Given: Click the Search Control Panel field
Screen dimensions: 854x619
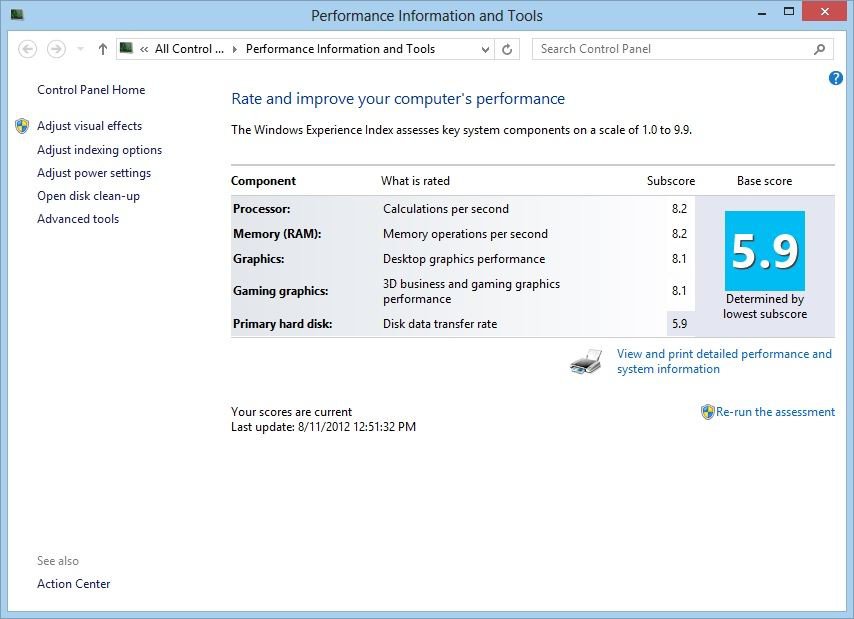Looking at the screenshot, I should pos(683,49).
